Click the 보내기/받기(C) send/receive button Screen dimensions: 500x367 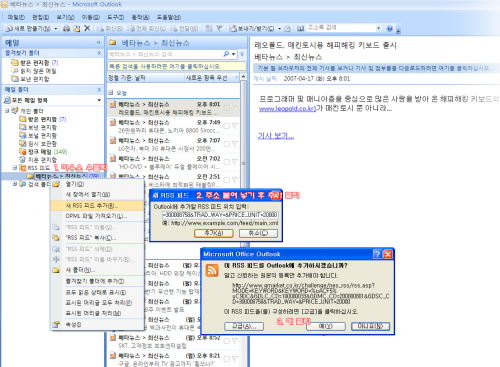[x=252, y=29]
